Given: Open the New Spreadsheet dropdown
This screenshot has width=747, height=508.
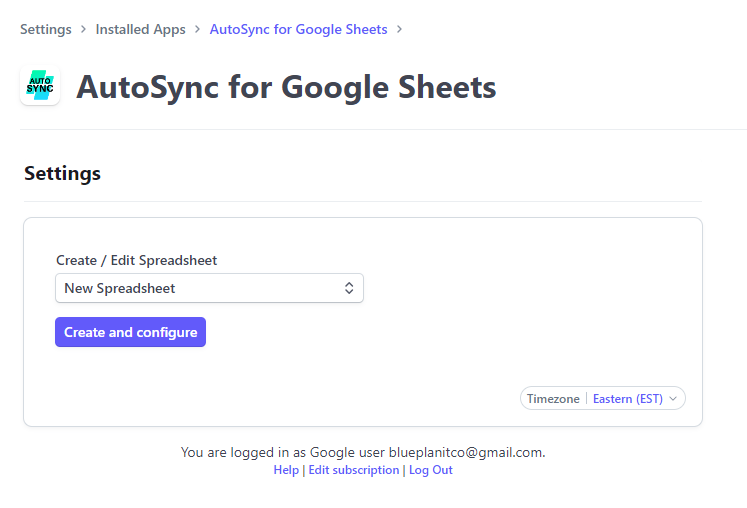Looking at the screenshot, I should tap(210, 288).
